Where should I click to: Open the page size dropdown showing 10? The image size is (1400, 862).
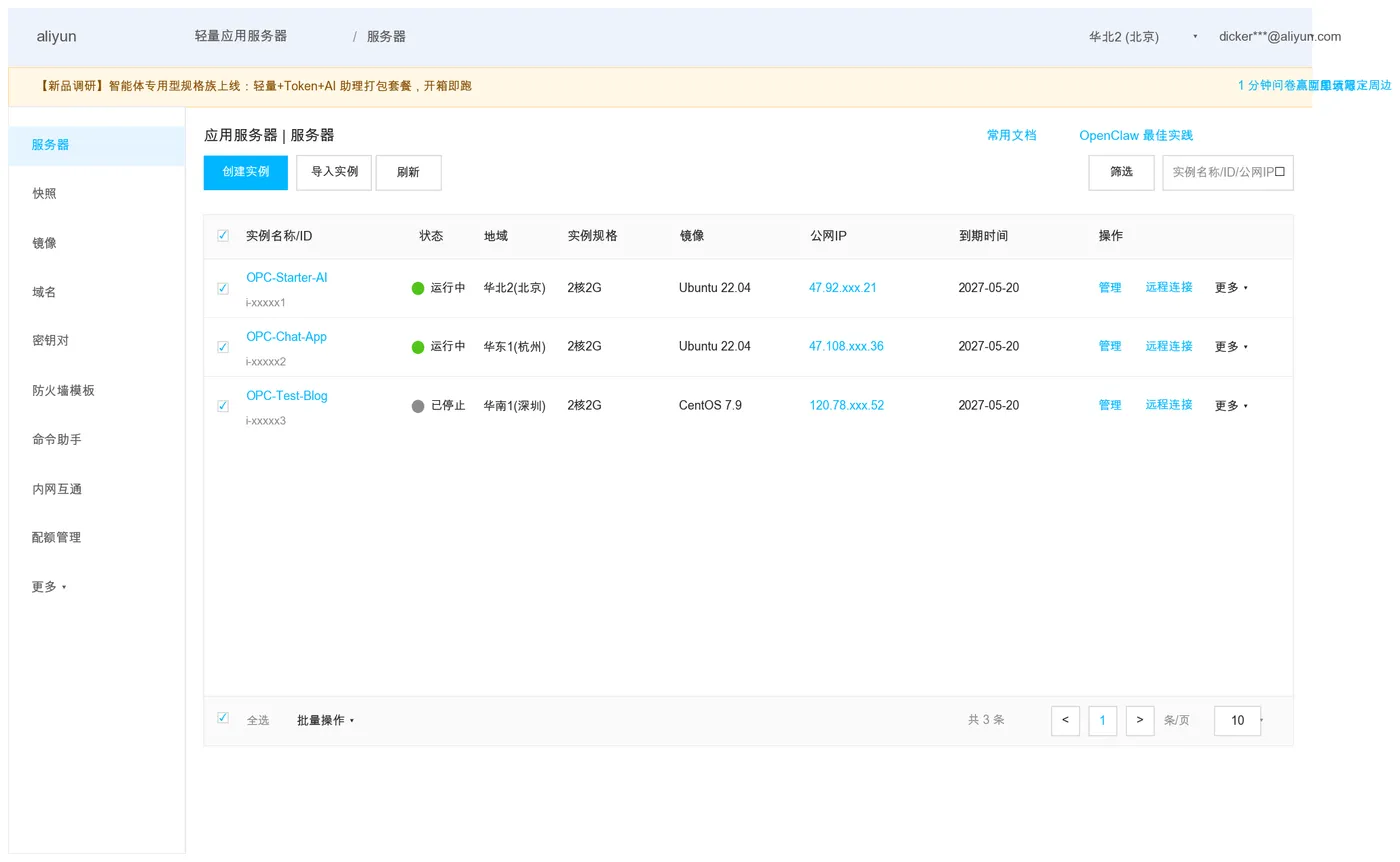(1238, 721)
